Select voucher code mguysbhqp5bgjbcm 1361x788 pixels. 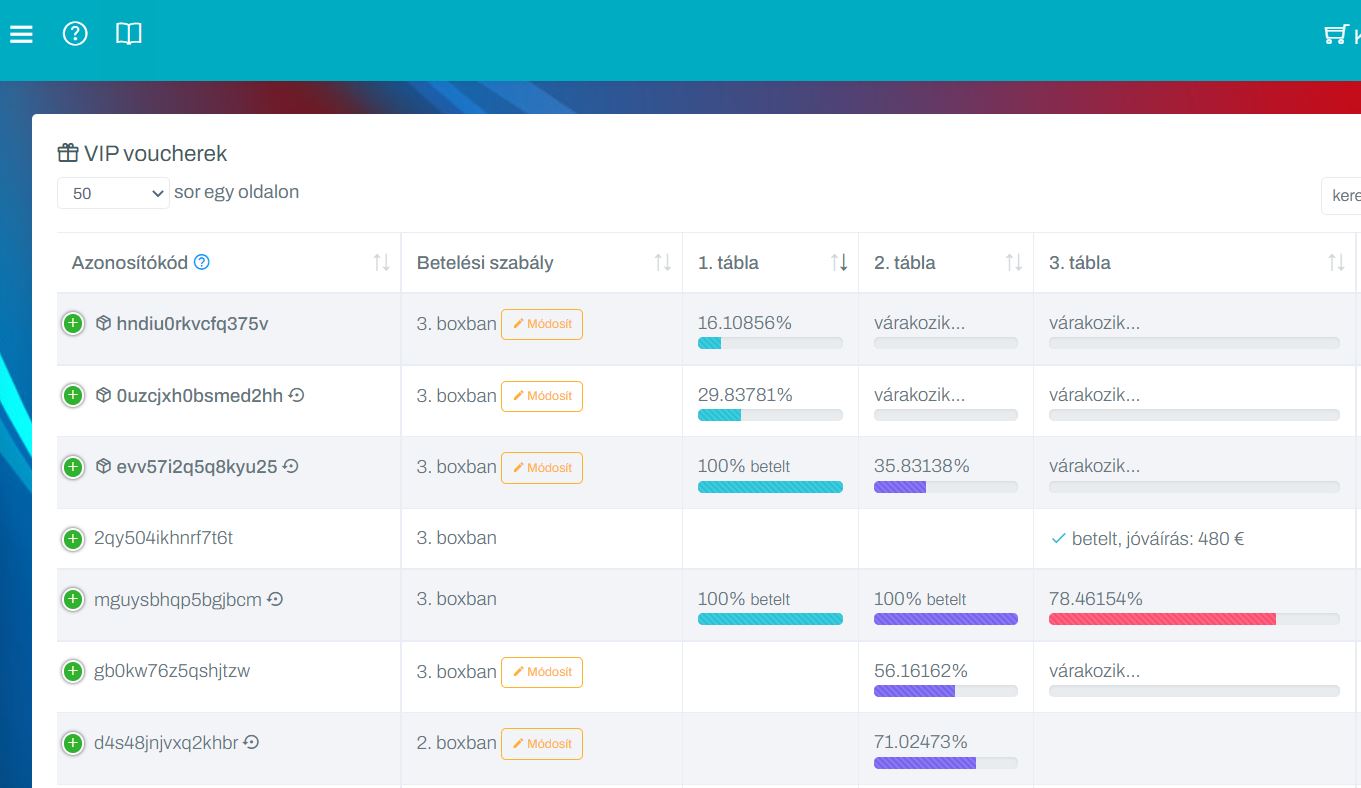click(x=178, y=600)
